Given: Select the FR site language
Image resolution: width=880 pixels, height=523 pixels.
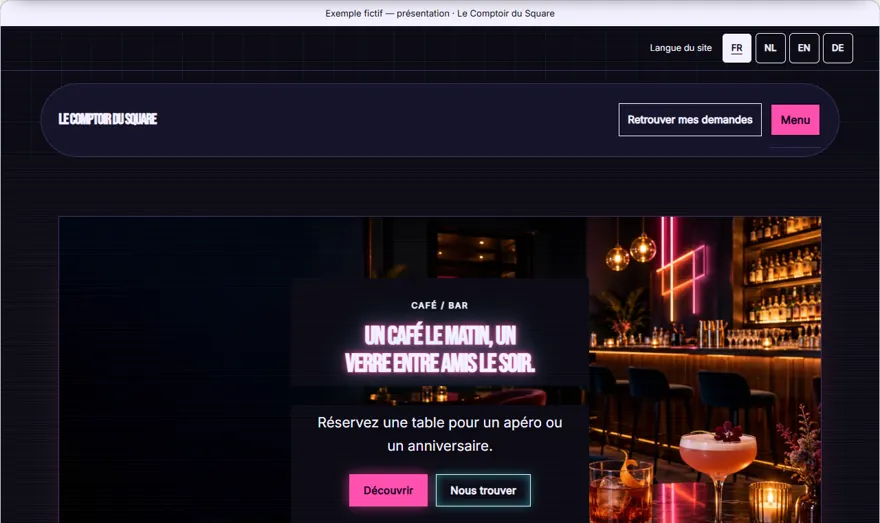Looking at the screenshot, I should (736, 48).
